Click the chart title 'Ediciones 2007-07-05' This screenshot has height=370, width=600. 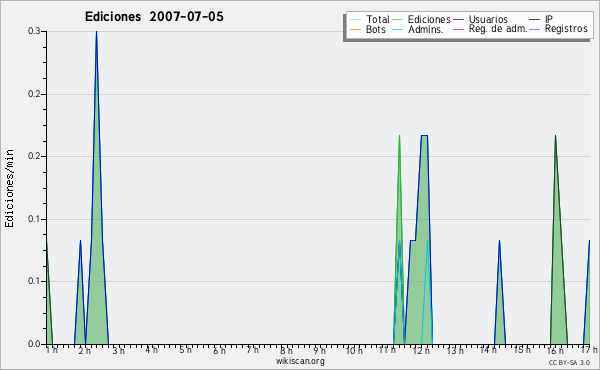click(154, 17)
